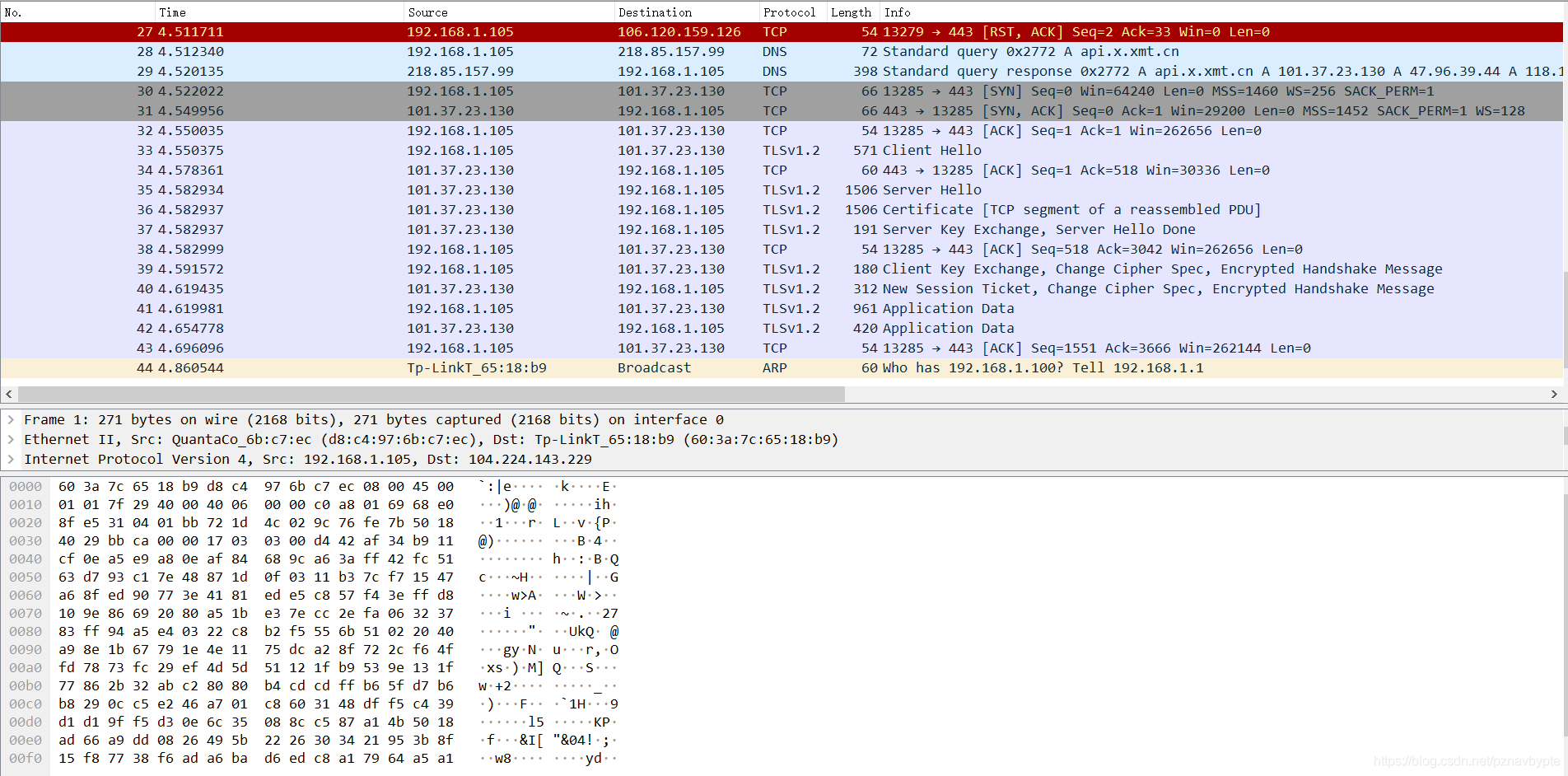
Task: Click hex offset 0050 in bytes pane
Action: [26, 577]
